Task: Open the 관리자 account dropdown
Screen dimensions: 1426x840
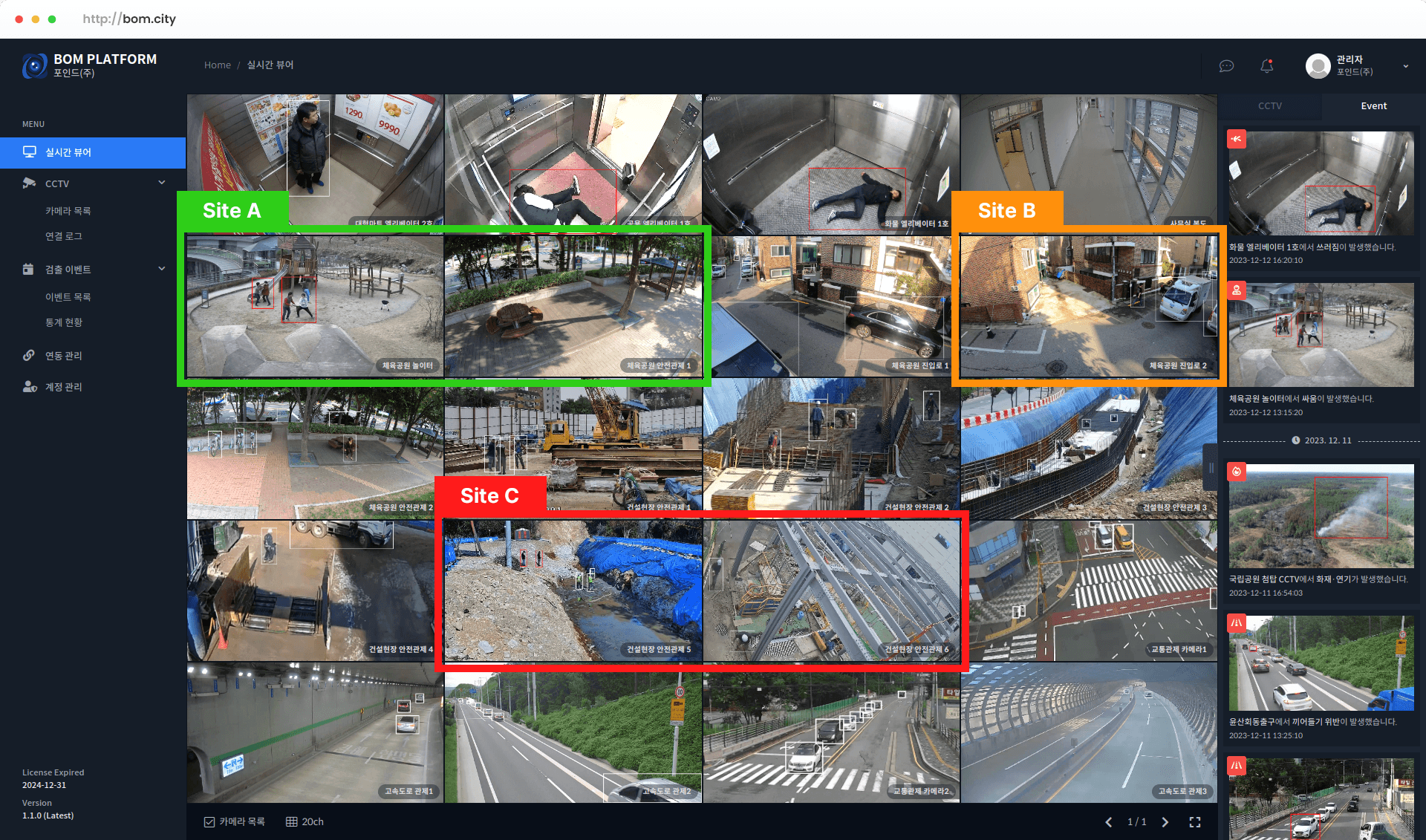Action: coord(1405,66)
